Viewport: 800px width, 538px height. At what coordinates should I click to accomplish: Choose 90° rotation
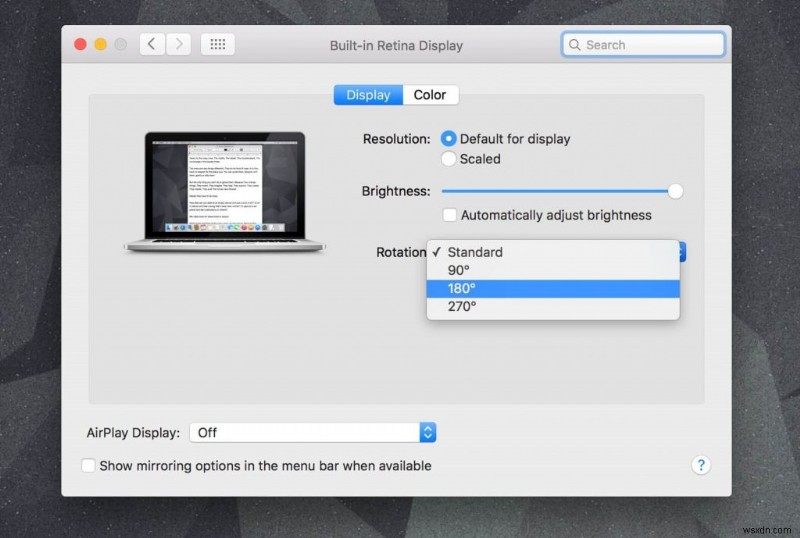[x=553, y=270]
